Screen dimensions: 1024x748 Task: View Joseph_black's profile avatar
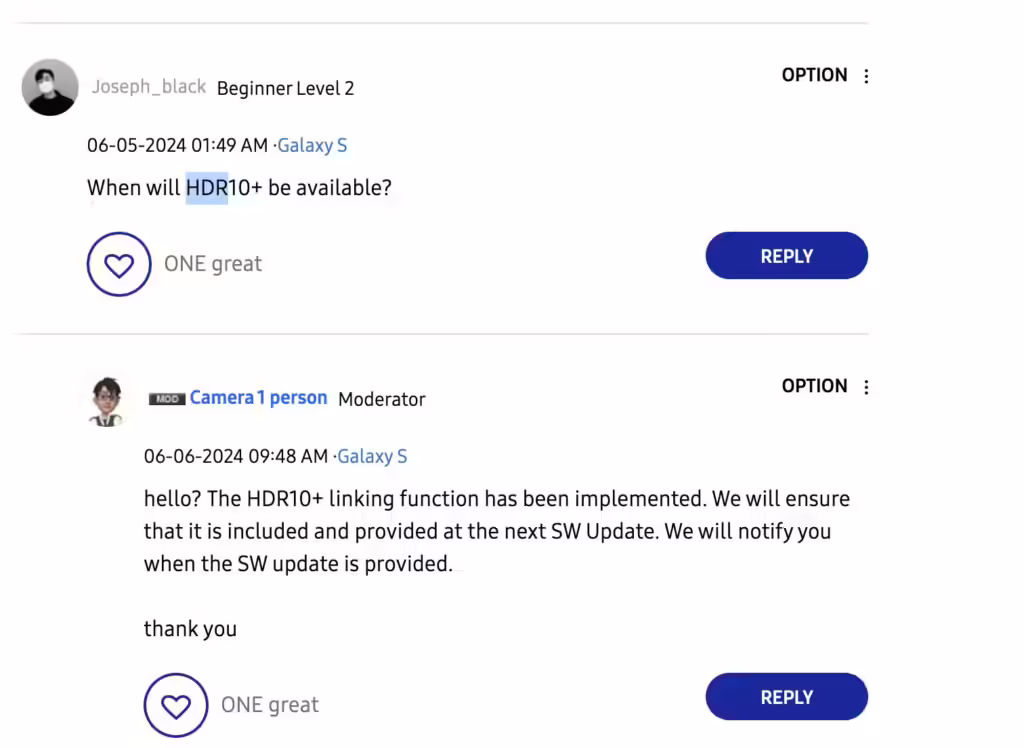coord(50,88)
